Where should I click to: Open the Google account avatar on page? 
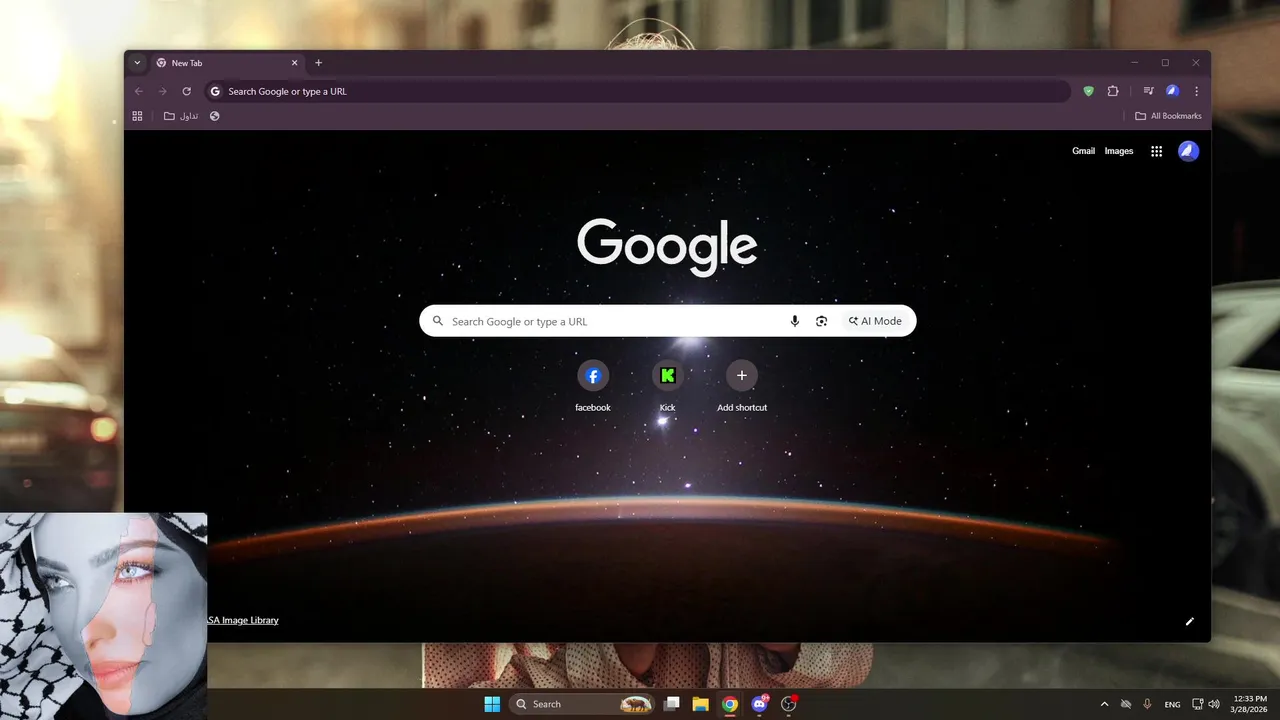point(1188,151)
